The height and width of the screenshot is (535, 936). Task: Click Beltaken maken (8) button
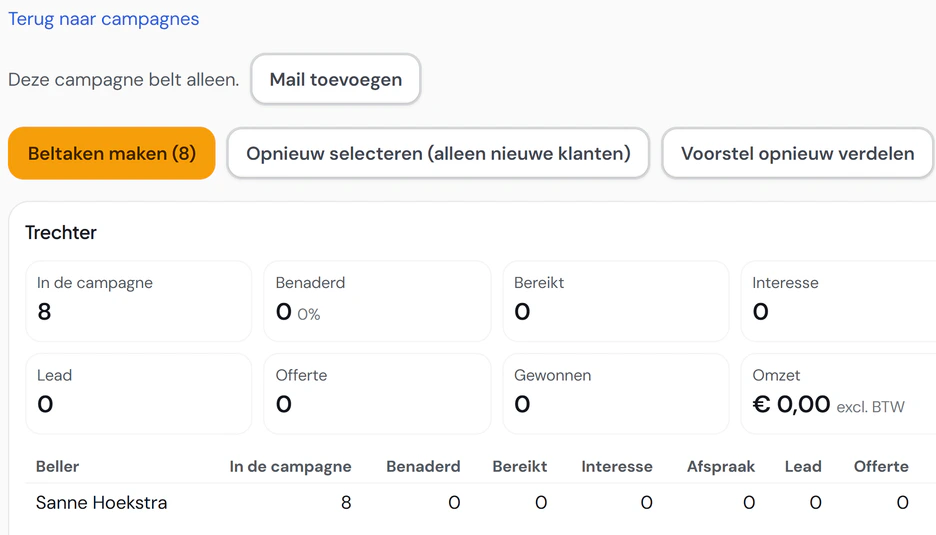112,153
